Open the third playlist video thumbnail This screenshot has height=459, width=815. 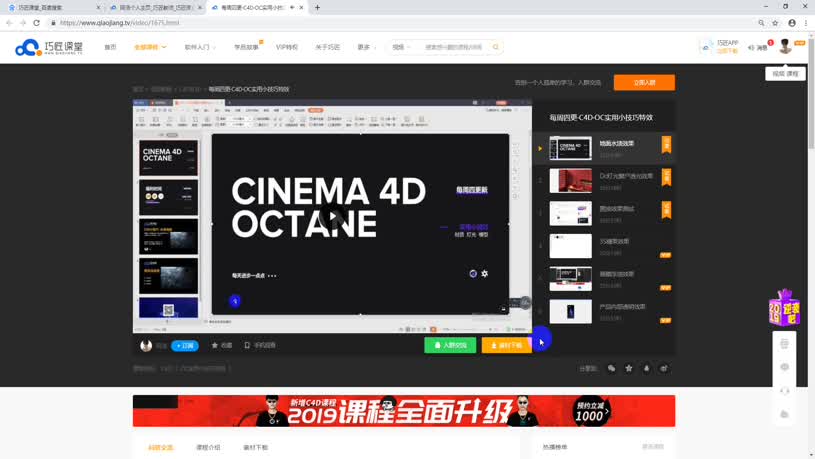pyautogui.click(x=570, y=213)
